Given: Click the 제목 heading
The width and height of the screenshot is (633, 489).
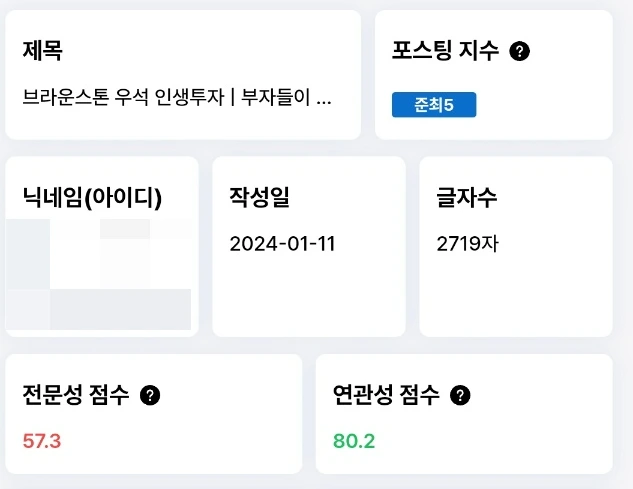Looking at the screenshot, I should 42,50.
